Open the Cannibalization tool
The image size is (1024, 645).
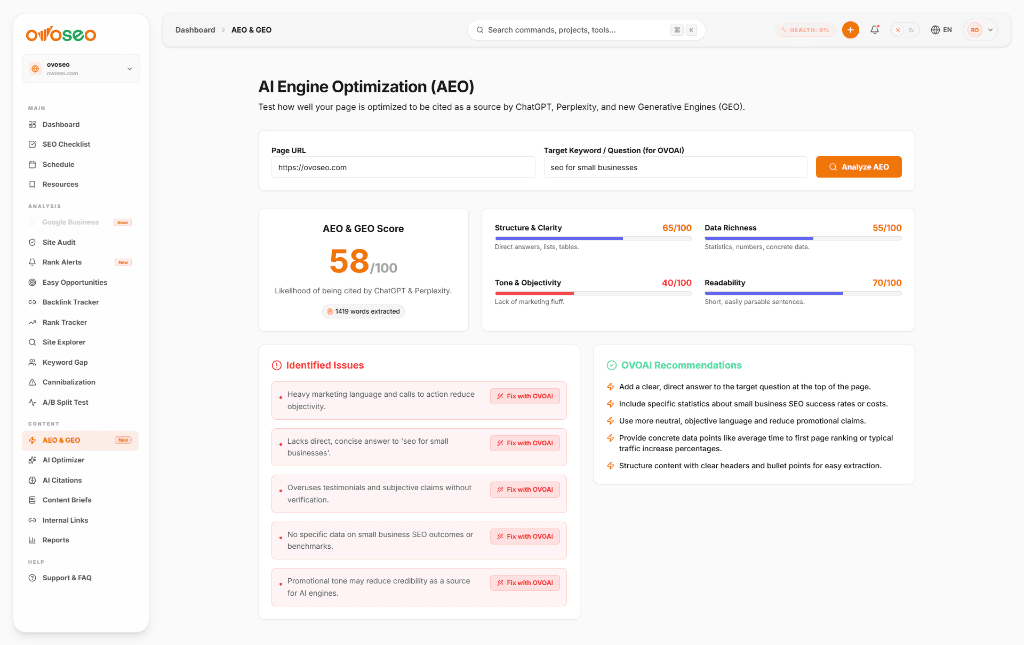point(69,383)
